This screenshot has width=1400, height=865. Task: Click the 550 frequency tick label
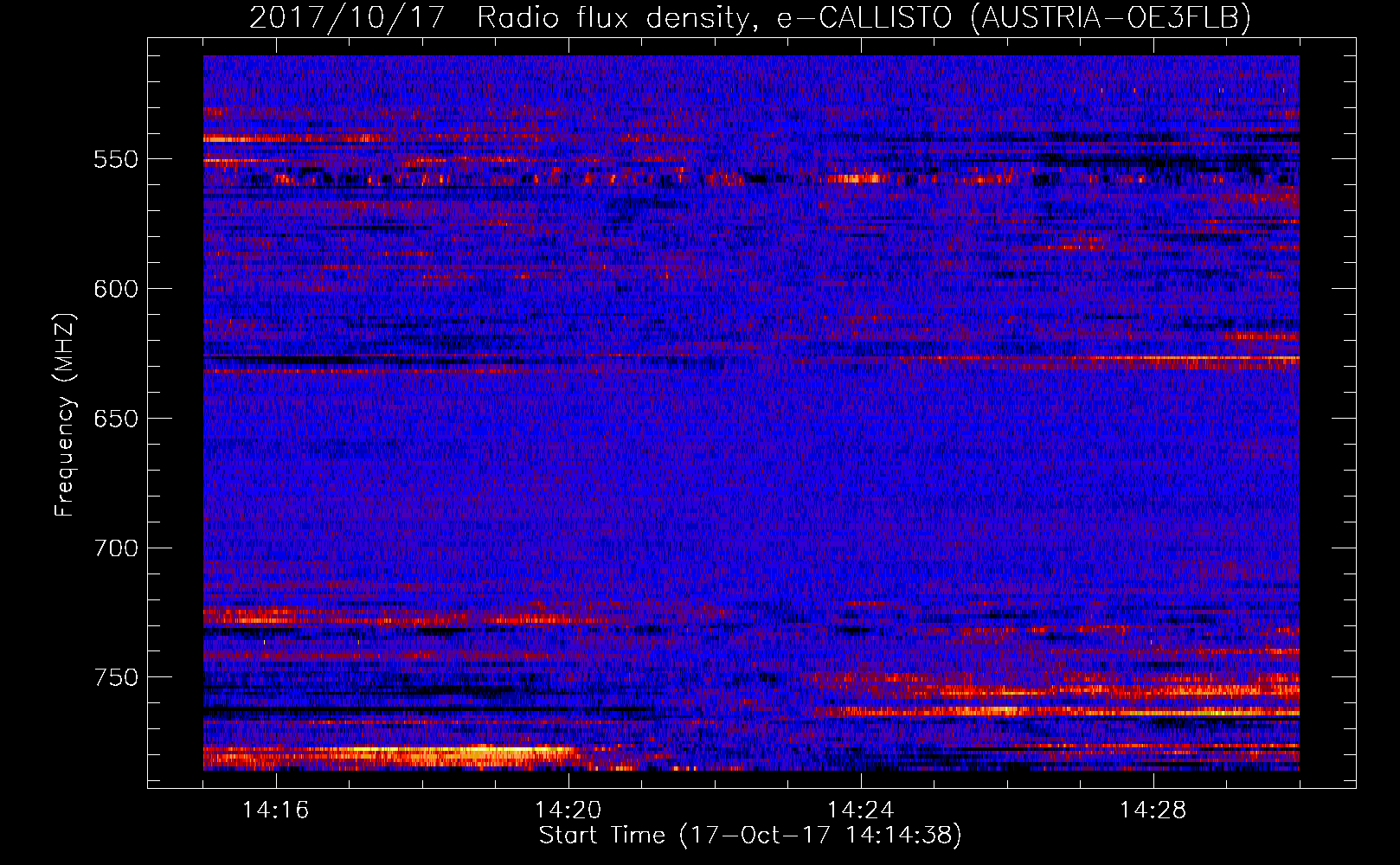pos(116,159)
